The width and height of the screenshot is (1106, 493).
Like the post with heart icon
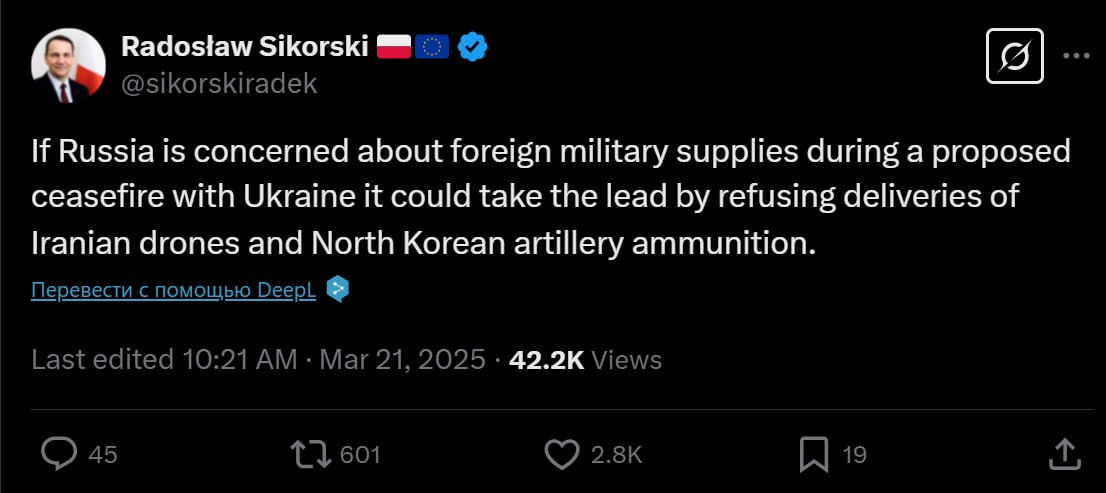pyautogui.click(x=561, y=454)
